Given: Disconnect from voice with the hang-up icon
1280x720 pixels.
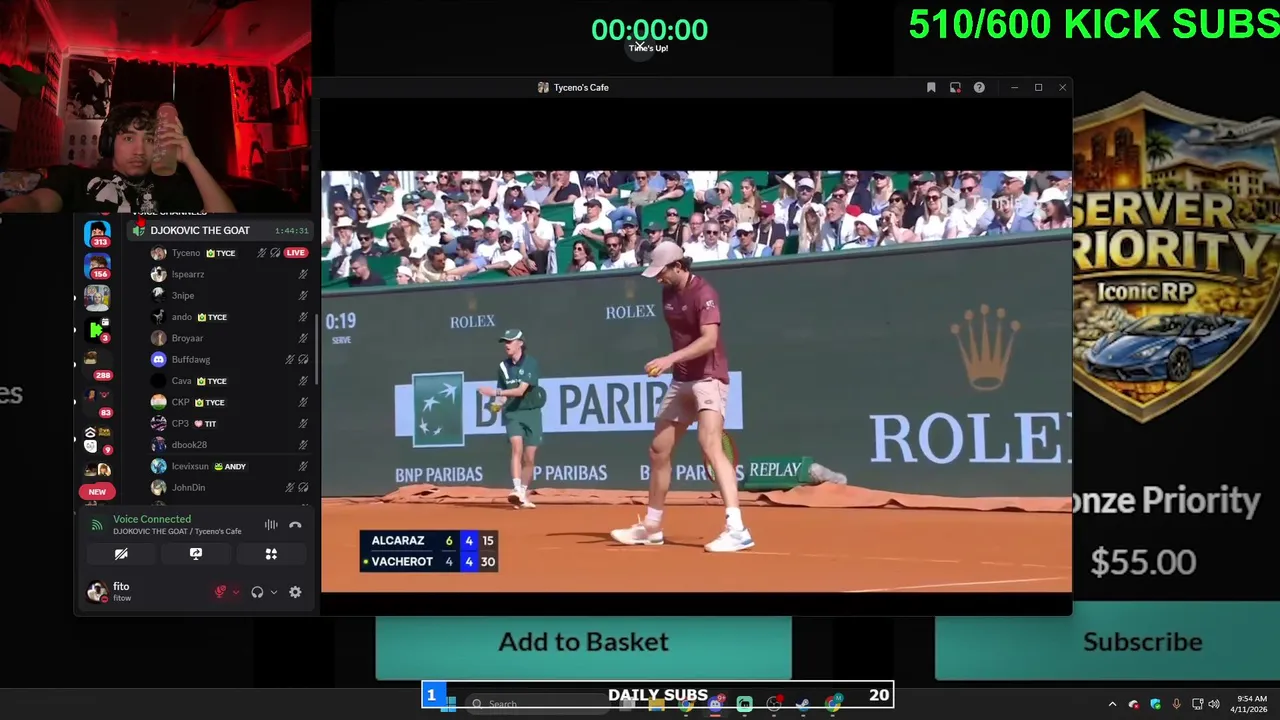Looking at the screenshot, I should [x=295, y=525].
